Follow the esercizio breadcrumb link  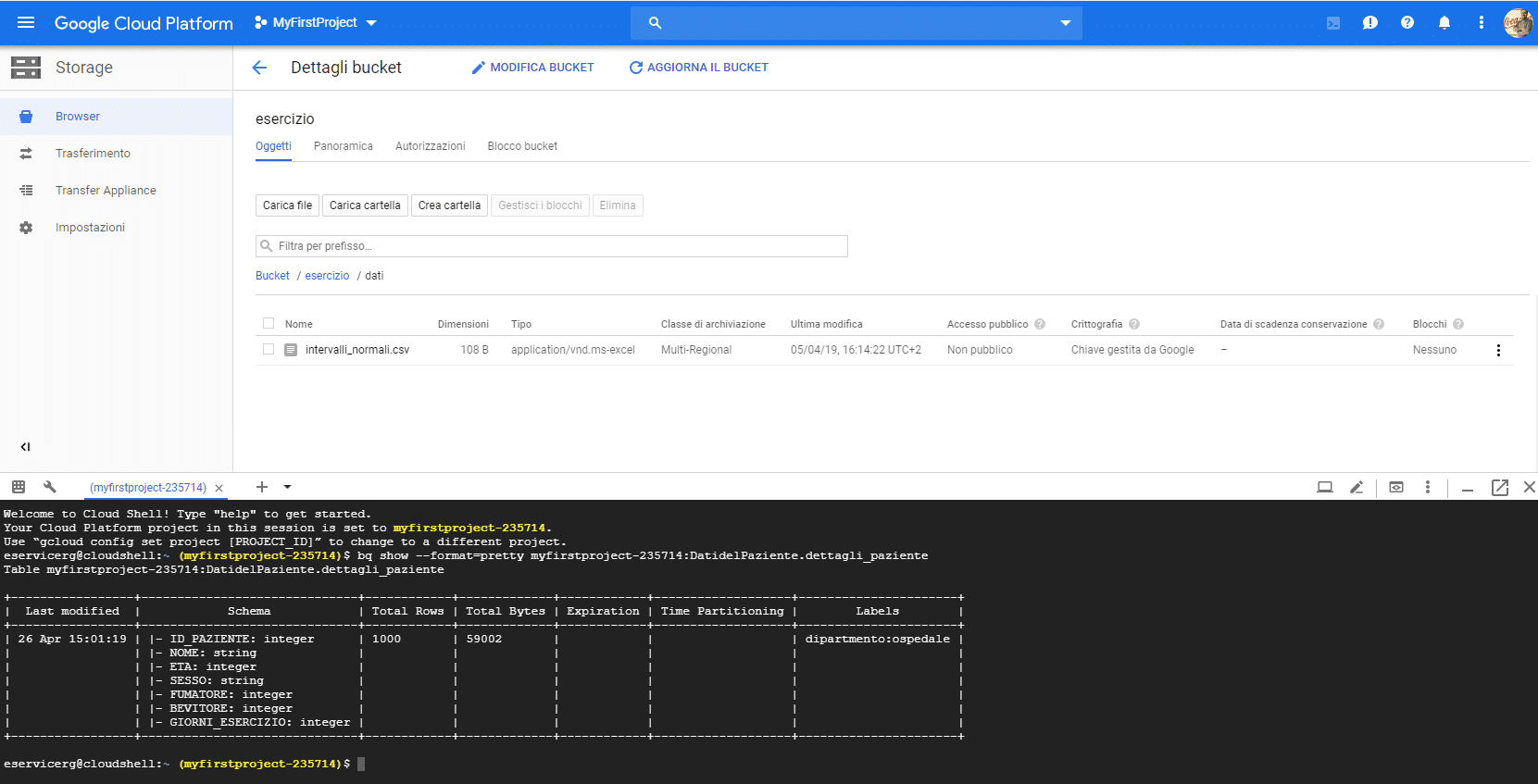tap(327, 276)
